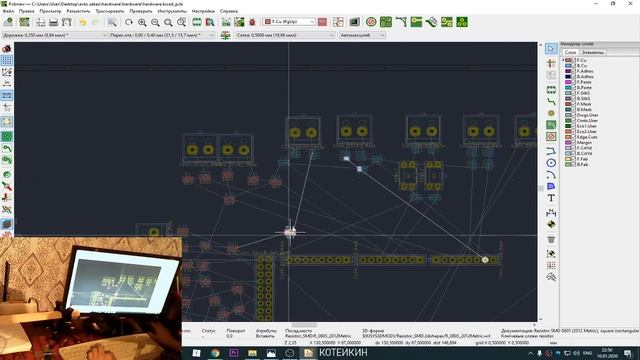The height and width of the screenshot is (360, 640).
Task: Click the F.Fab layer color swatch
Action: point(568,159)
